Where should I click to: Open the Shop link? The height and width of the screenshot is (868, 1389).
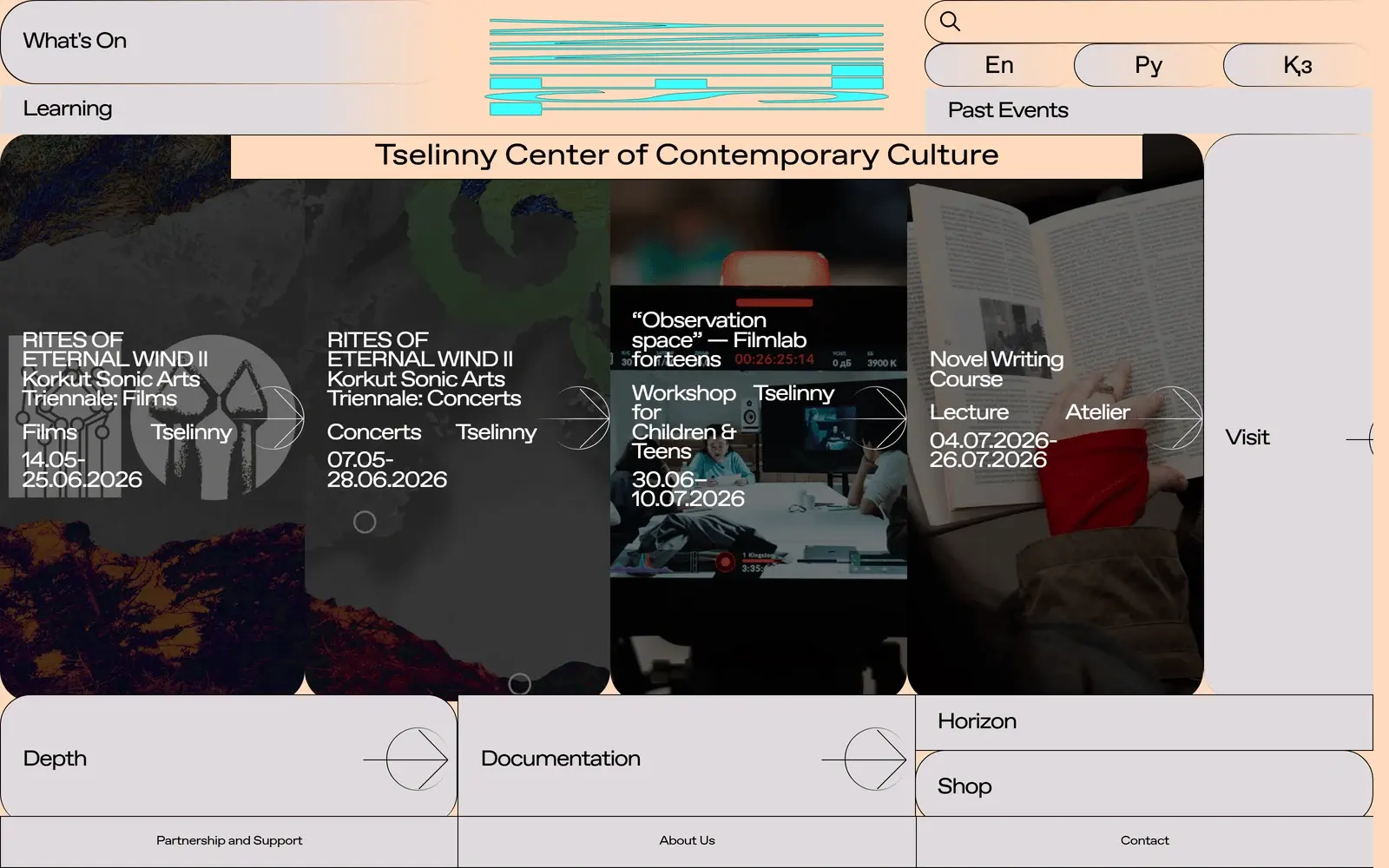[x=1144, y=786]
